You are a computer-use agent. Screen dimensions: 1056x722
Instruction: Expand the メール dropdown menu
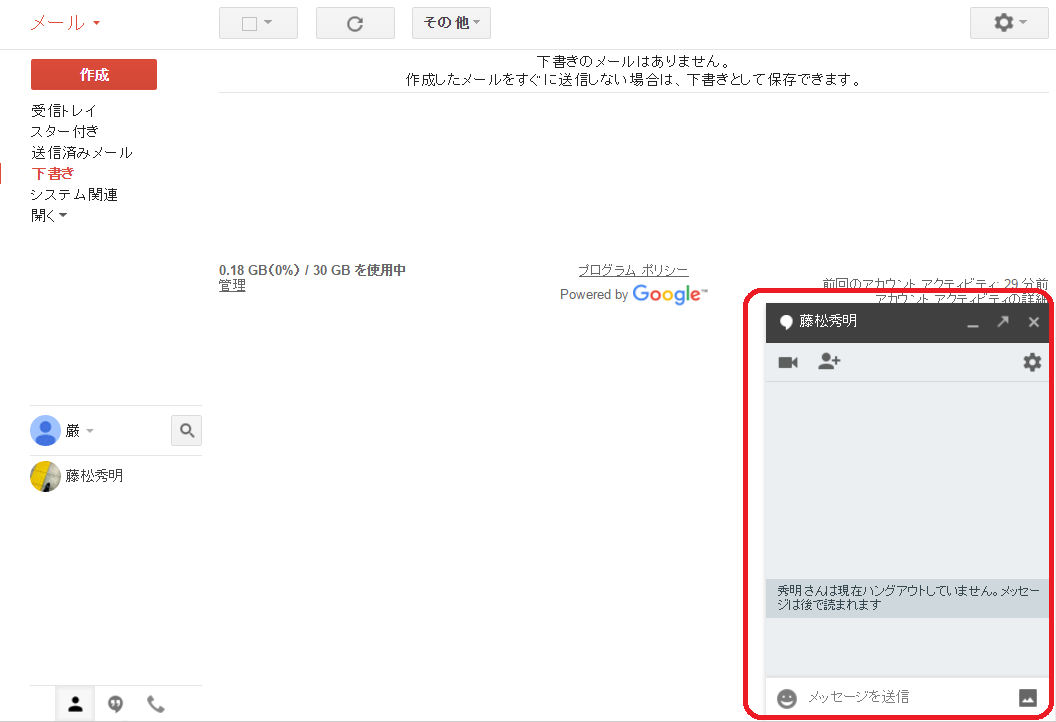(x=66, y=23)
